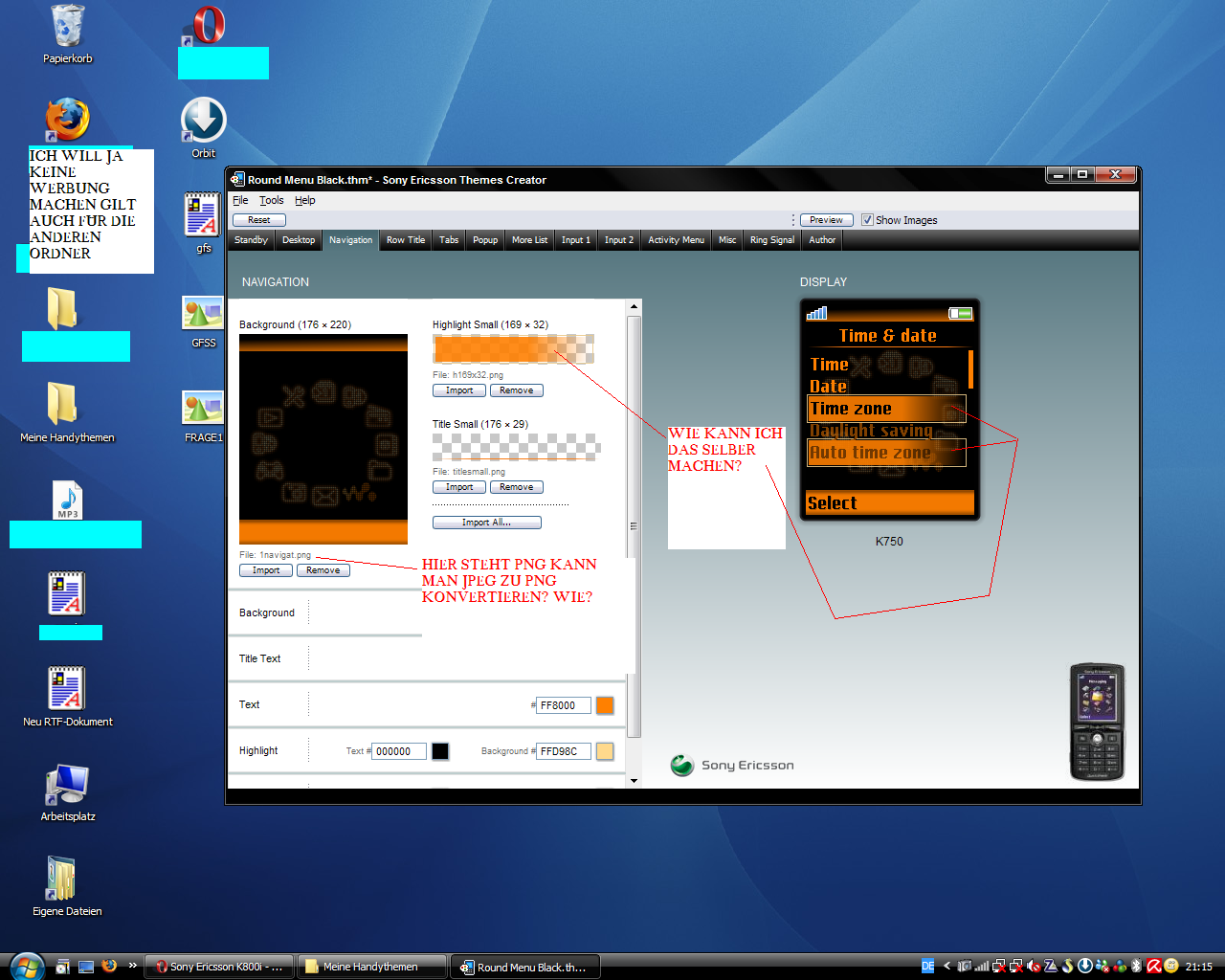Remove the titlesmall.png image
The height and width of the screenshot is (980, 1225).
(517, 487)
